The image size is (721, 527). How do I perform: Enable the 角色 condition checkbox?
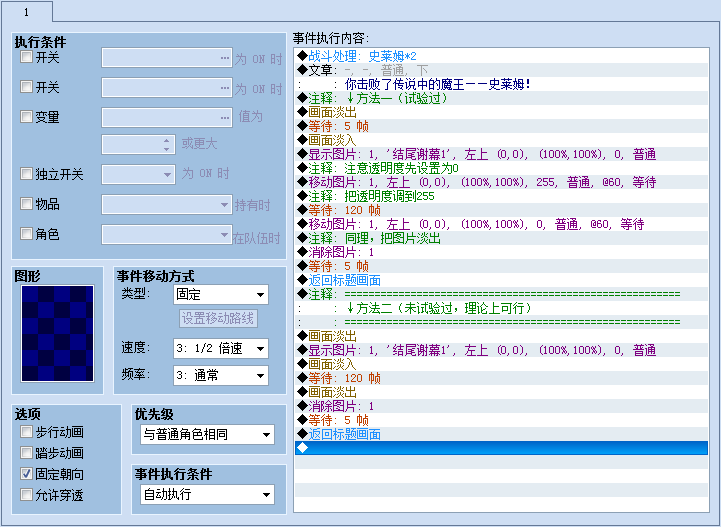click(x=26, y=233)
